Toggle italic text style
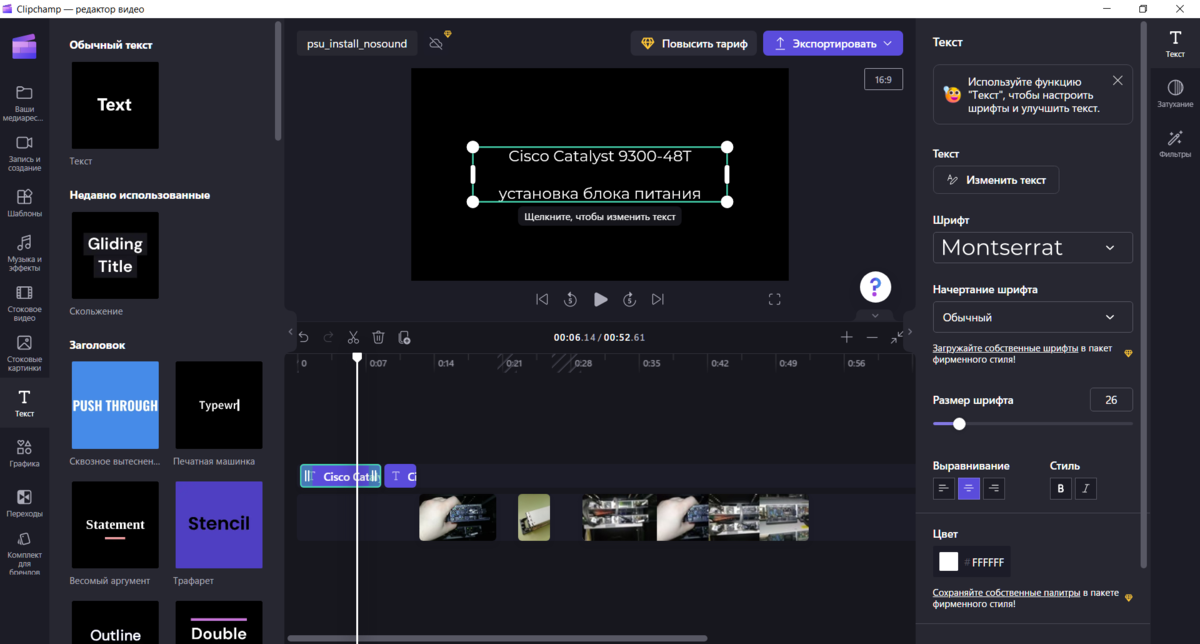This screenshot has width=1200, height=644. point(1086,488)
